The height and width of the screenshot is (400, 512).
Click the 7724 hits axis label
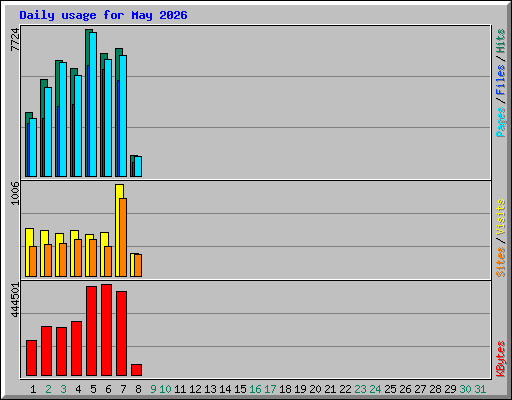point(15,40)
